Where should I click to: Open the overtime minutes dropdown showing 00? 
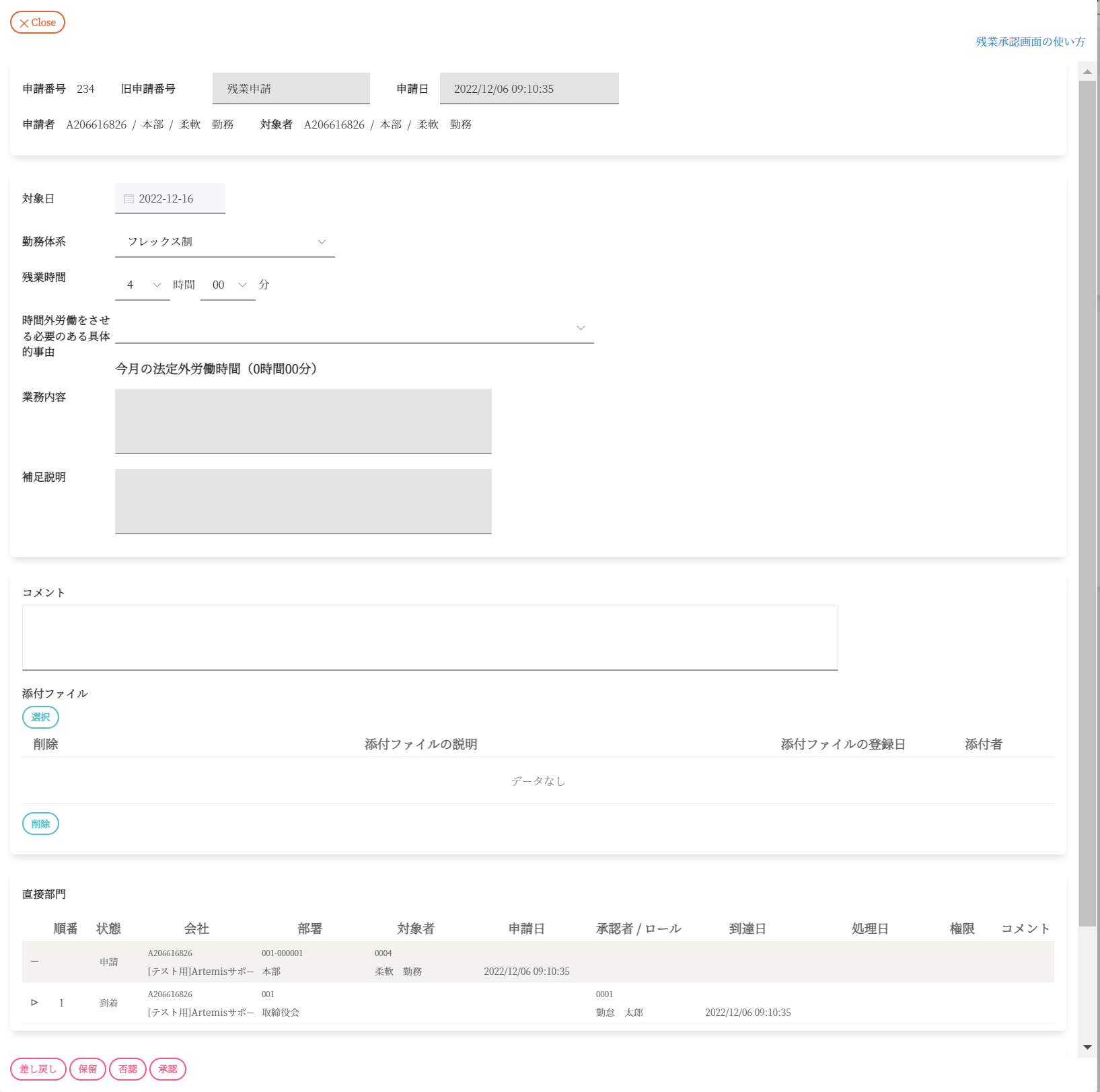228,285
